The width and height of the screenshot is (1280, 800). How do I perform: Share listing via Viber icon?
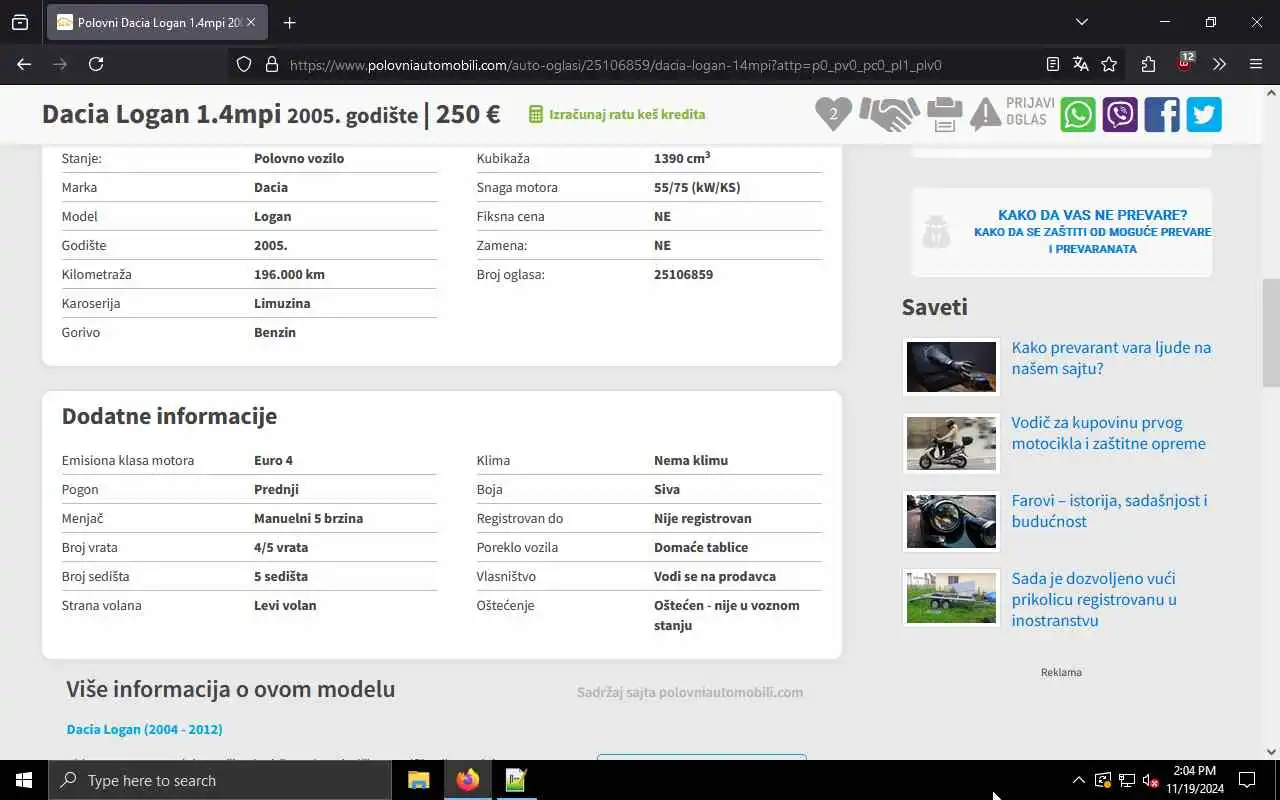coord(1120,114)
